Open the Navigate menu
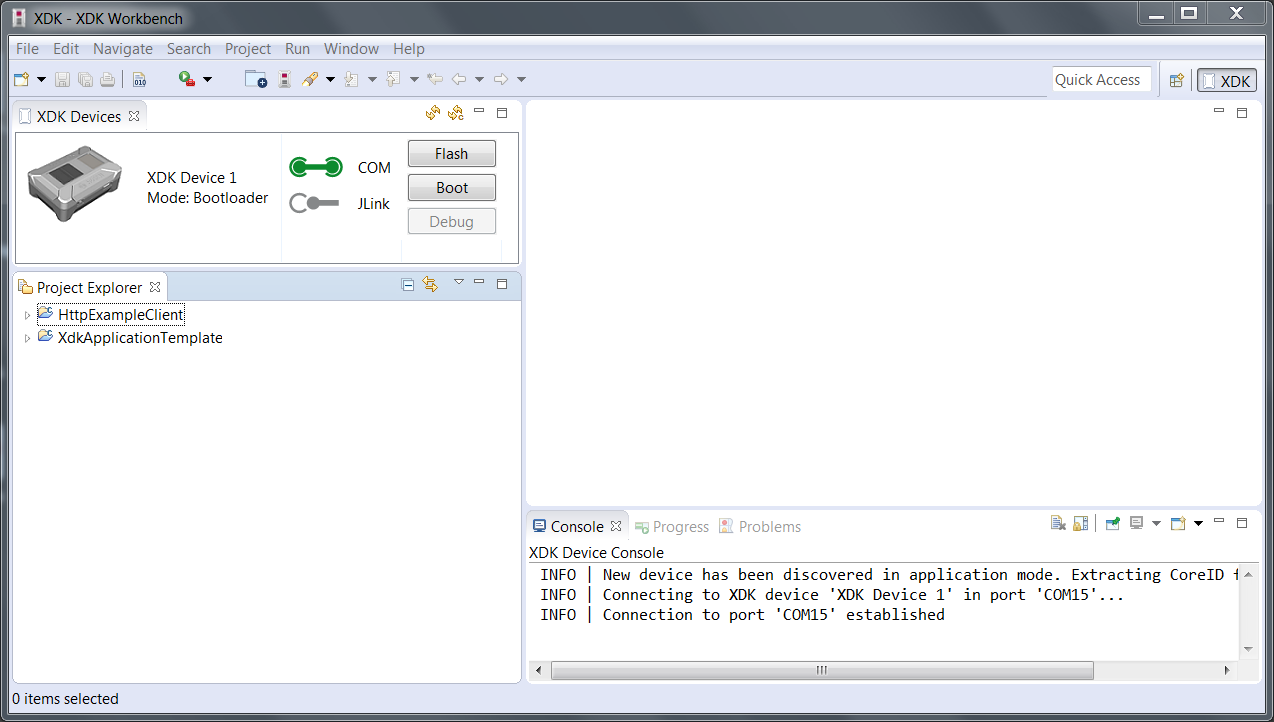Image resolution: width=1274 pixels, height=722 pixels. pyautogui.click(x=123, y=48)
